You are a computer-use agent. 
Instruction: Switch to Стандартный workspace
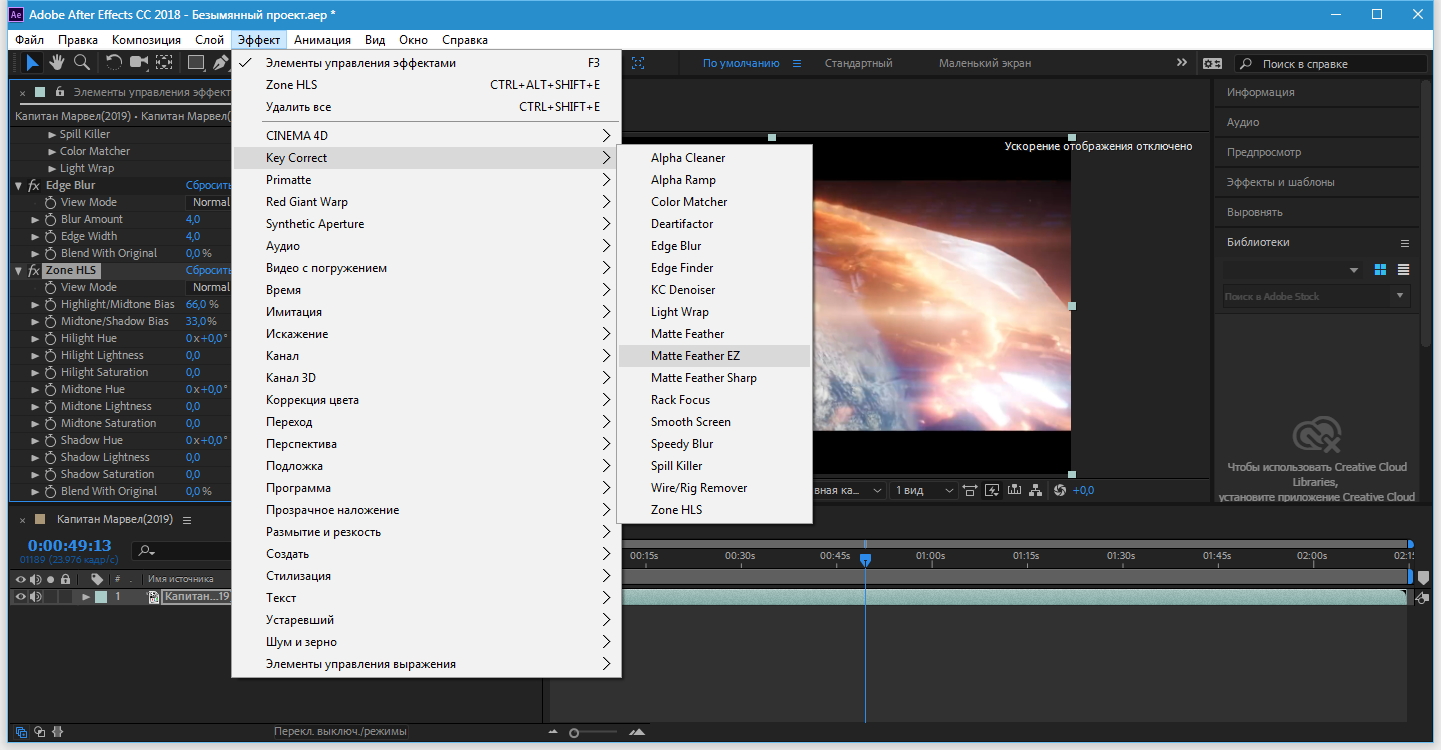858,63
